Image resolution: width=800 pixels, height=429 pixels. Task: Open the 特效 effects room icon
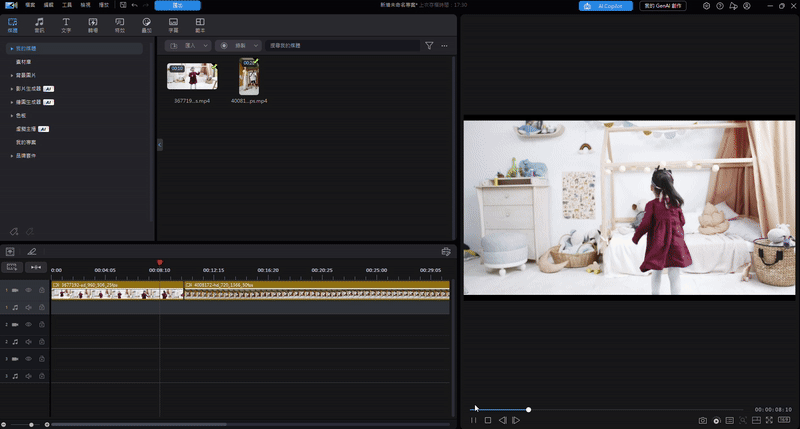coord(120,23)
